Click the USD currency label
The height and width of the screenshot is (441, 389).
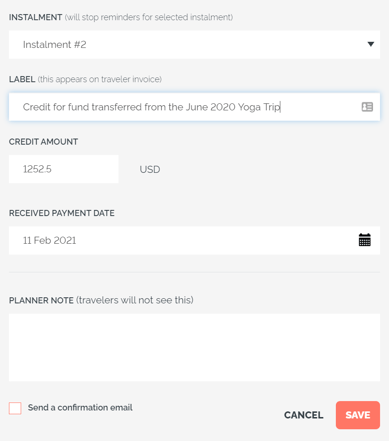[150, 169]
